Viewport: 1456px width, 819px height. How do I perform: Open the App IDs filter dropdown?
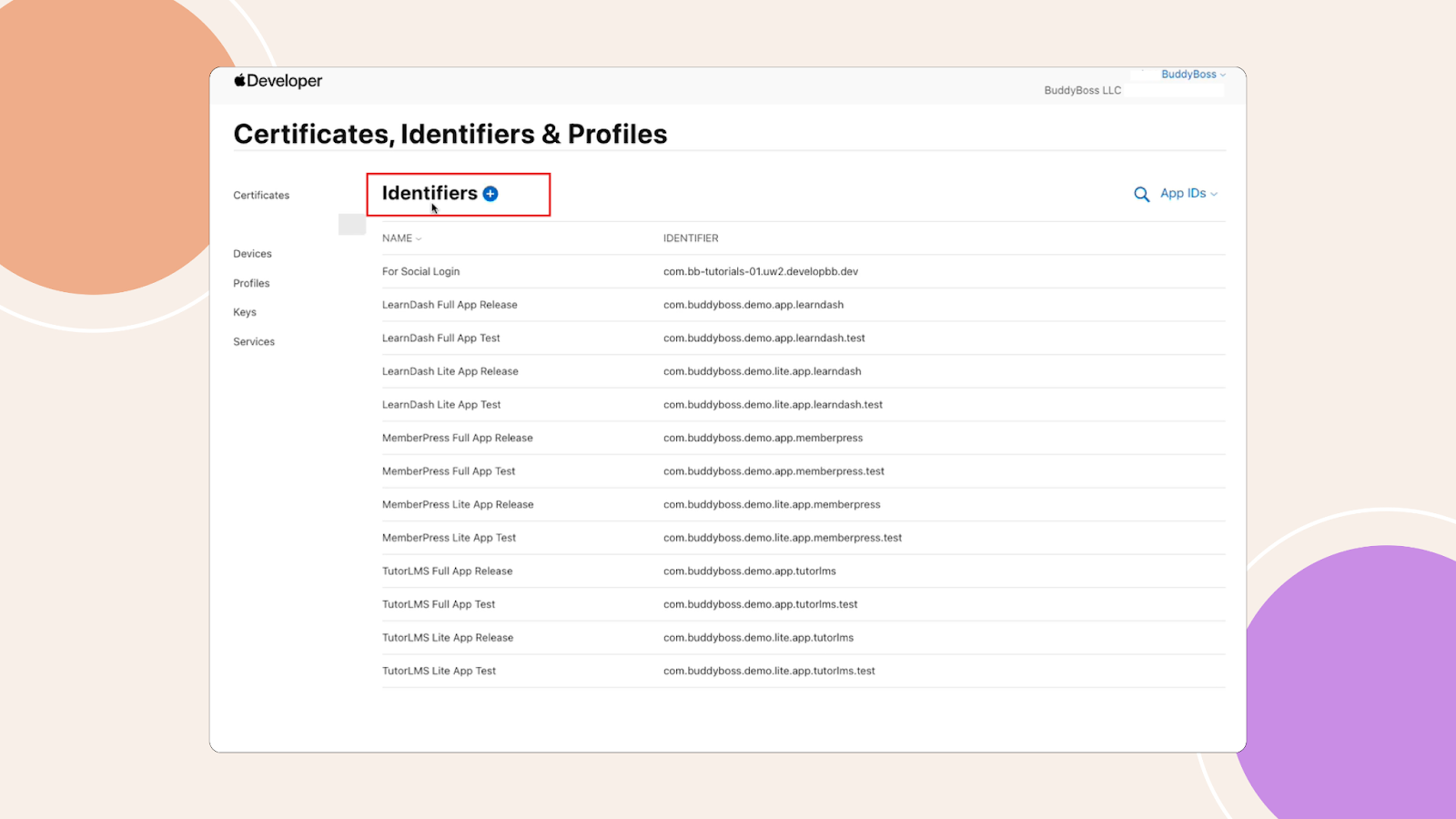tap(1188, 193)
